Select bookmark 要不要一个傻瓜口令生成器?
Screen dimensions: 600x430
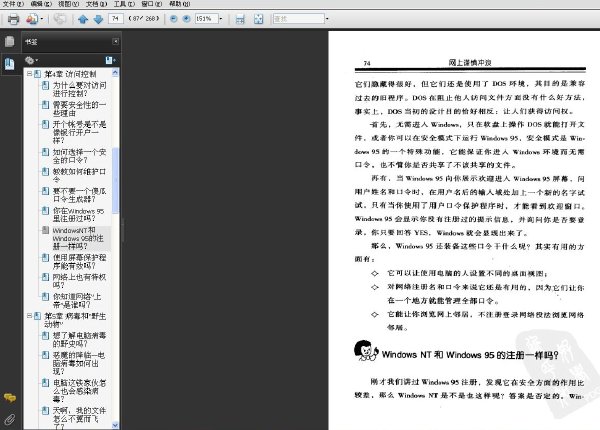coord(80,195)
